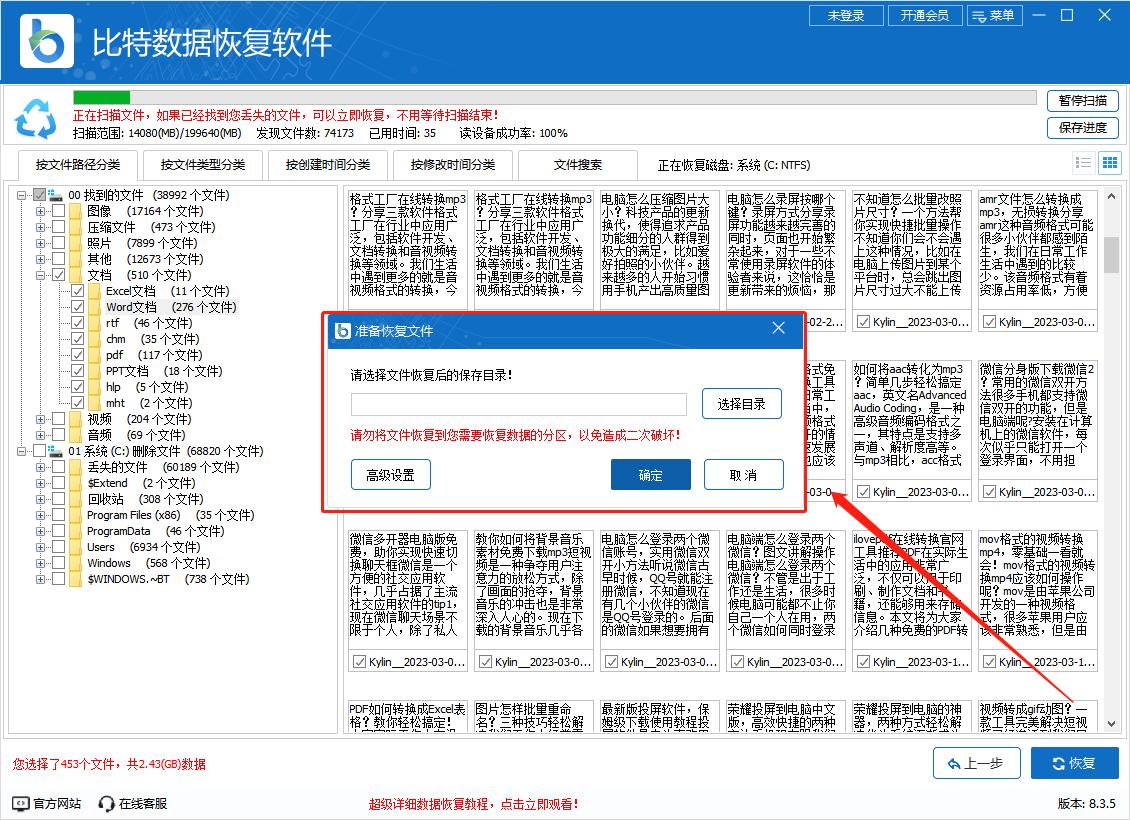Click the 选择目录 button

tap(741, 404)
